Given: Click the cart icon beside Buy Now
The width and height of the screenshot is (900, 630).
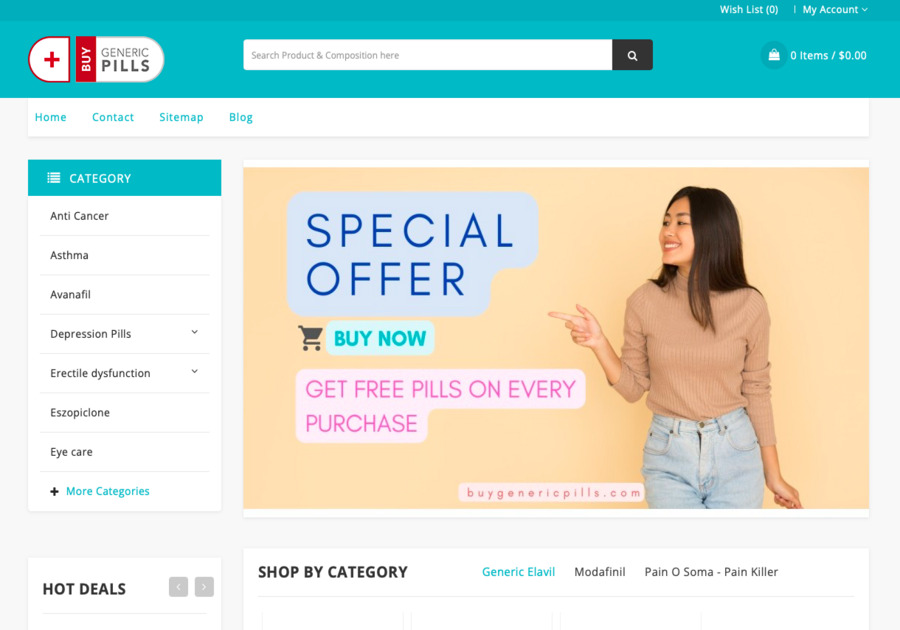Looking at the screenshot, I should tap(310, 338).
